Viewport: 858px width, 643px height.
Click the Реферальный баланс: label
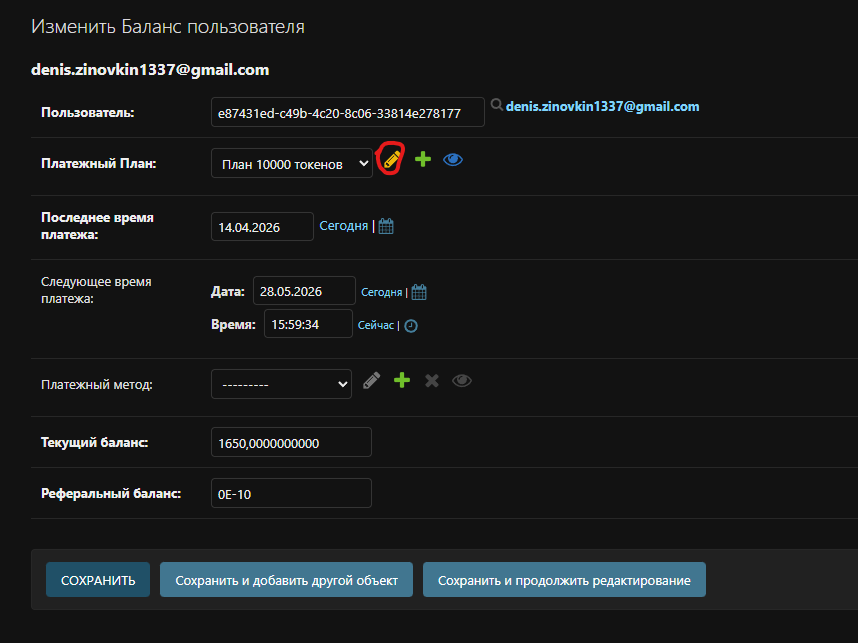(x=111, y=493)
